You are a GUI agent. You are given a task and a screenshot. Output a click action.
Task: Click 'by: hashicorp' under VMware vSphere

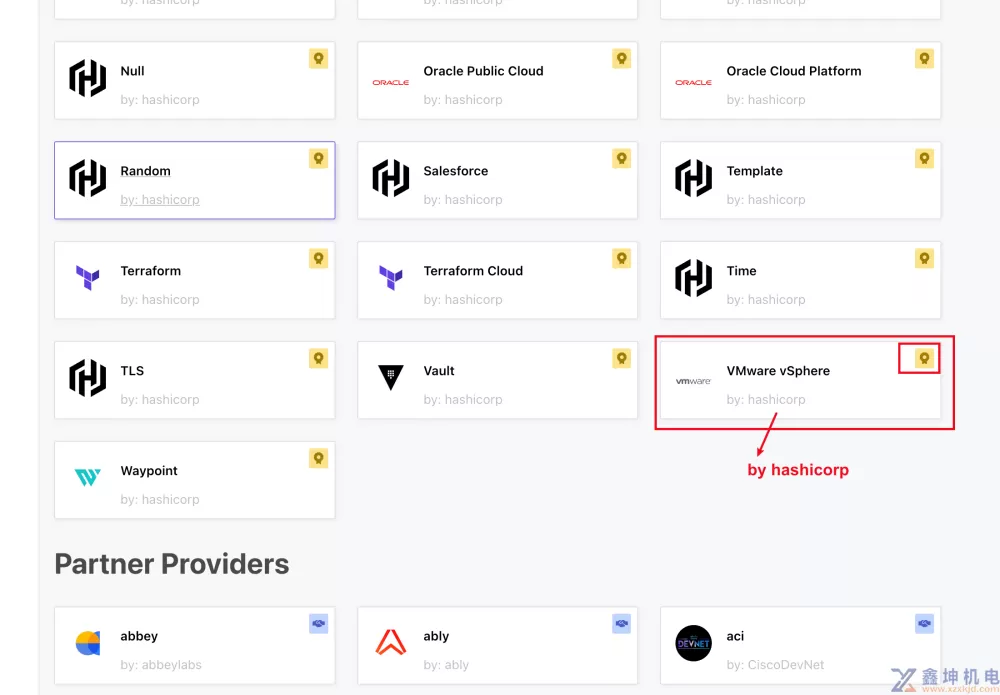click(765, 400)
